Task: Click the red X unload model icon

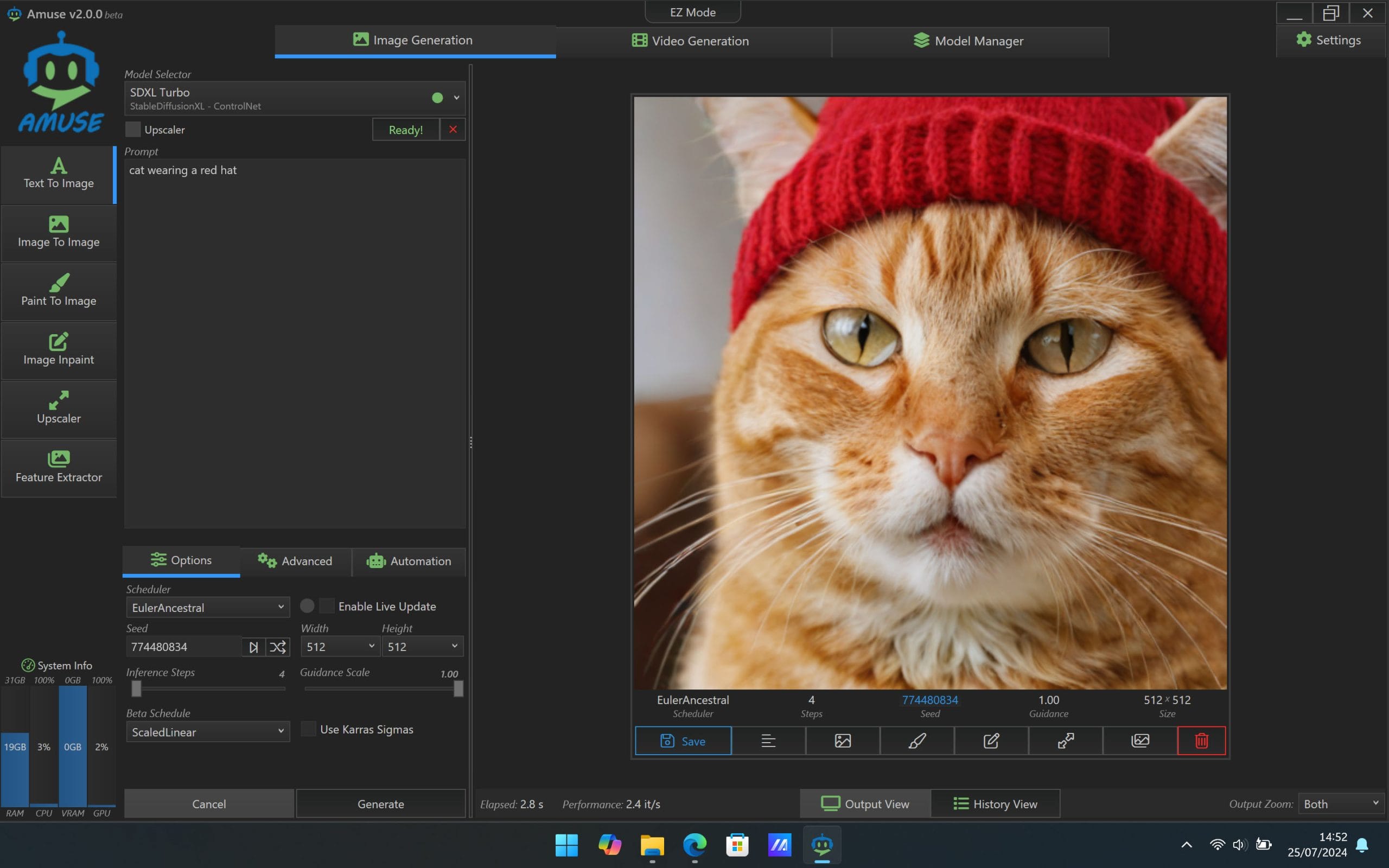Action: (453, 129)
